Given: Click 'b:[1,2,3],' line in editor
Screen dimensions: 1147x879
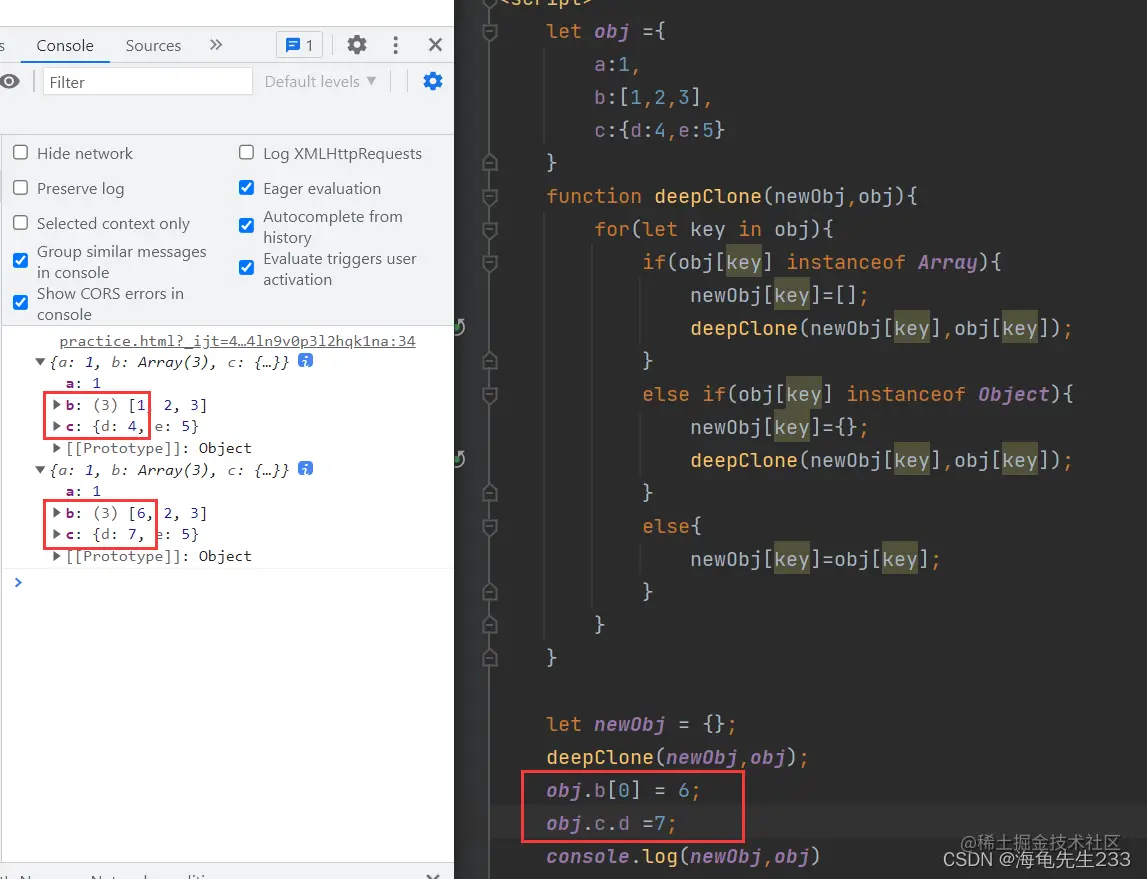Looking at the screenshot, I should 653,97.
